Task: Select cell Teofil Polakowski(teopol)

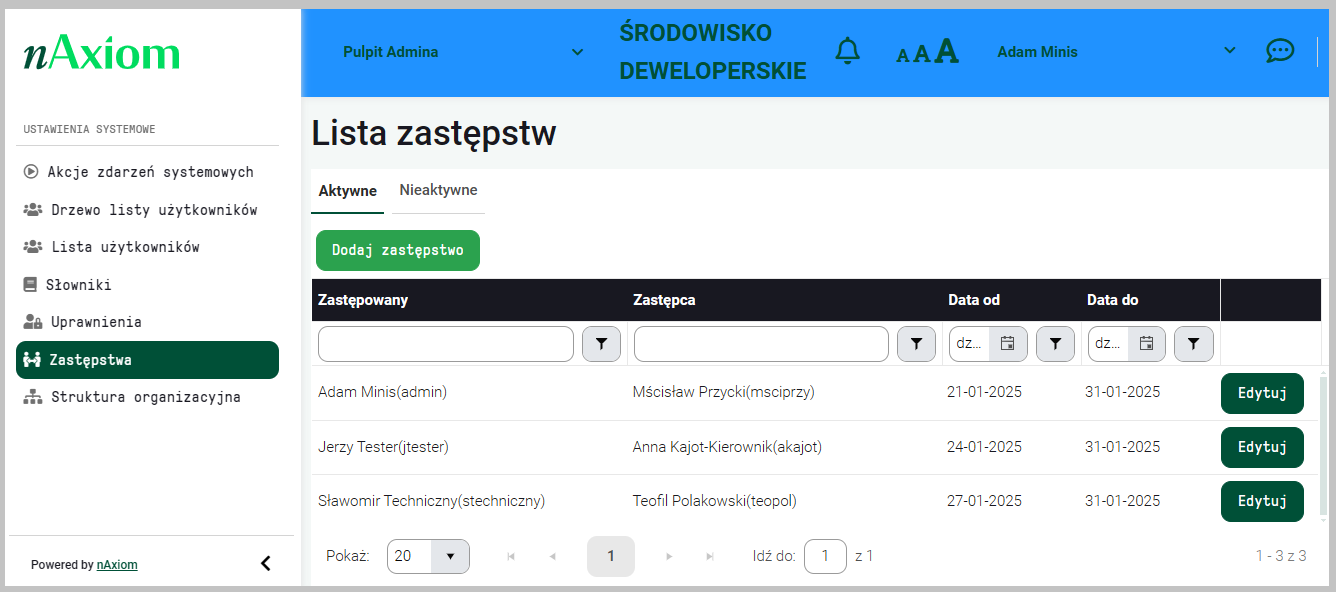Action: 715,501
